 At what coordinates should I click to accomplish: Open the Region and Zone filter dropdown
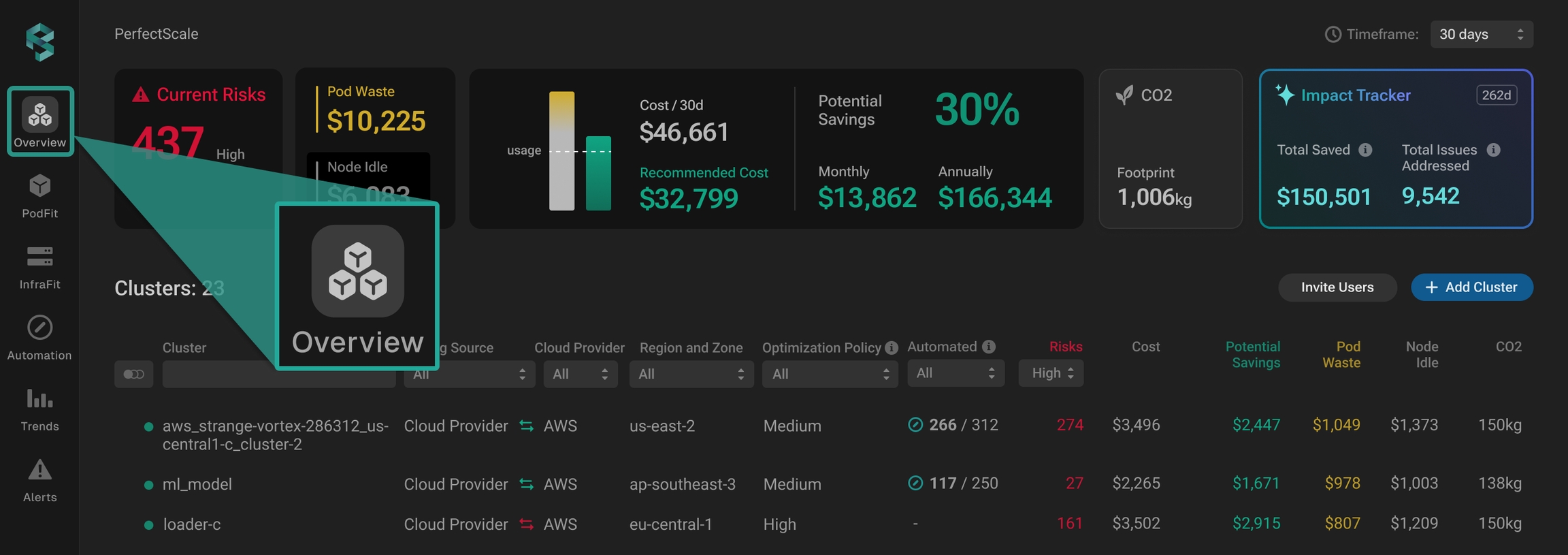click(x=691, y=374)
